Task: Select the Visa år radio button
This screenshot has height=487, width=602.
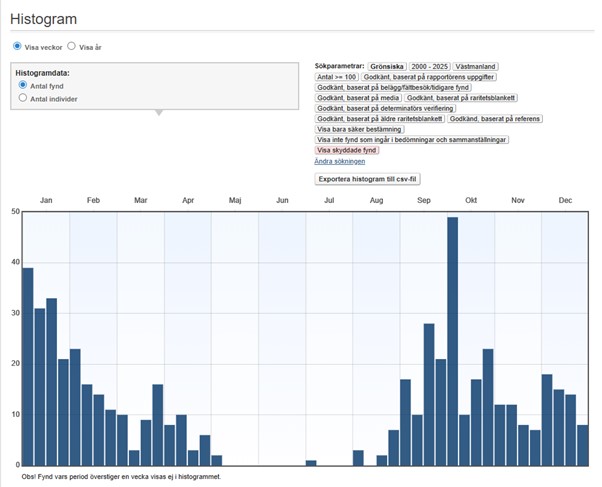Action: [x=71, y=46]
